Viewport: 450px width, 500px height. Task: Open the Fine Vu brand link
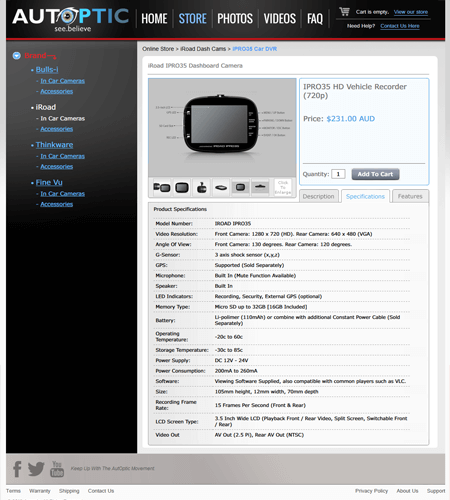tap(49, 183)
